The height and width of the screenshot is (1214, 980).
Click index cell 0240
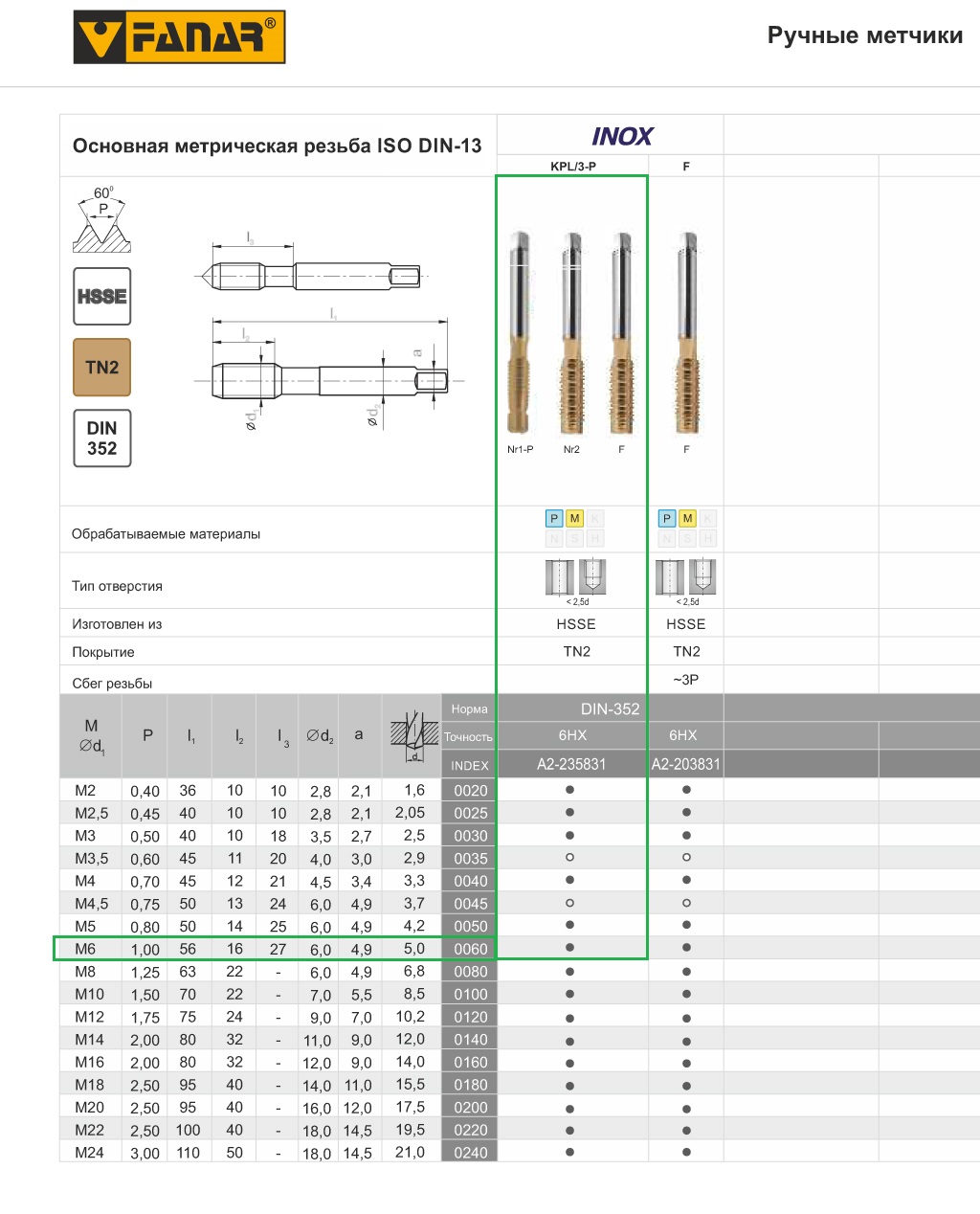470,1153
